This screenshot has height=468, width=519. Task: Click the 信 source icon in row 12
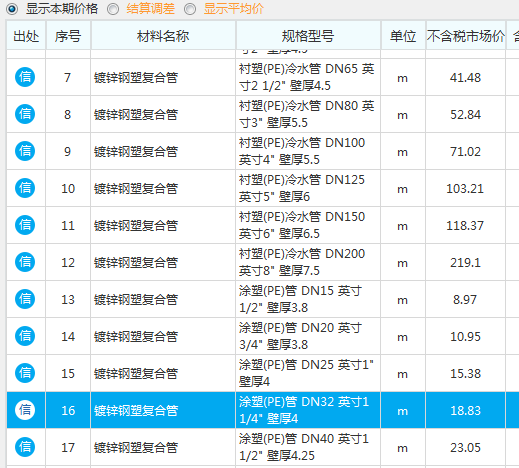coord(25,262)
